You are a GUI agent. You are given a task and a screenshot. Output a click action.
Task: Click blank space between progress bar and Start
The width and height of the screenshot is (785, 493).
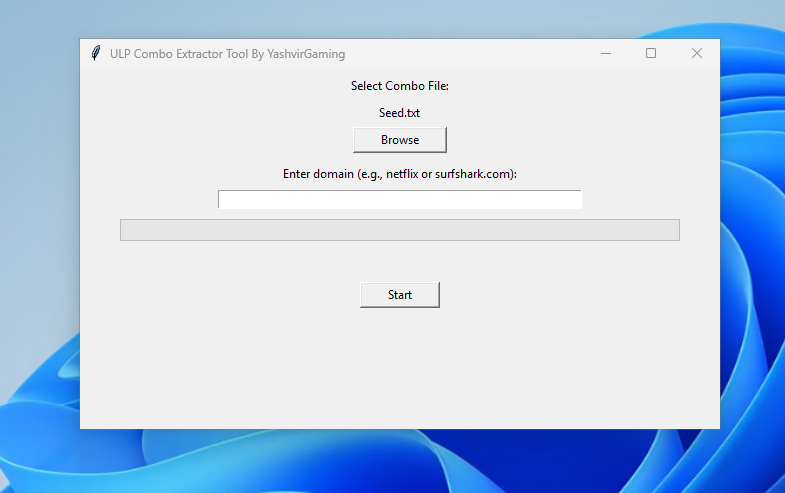pos(400,261)
